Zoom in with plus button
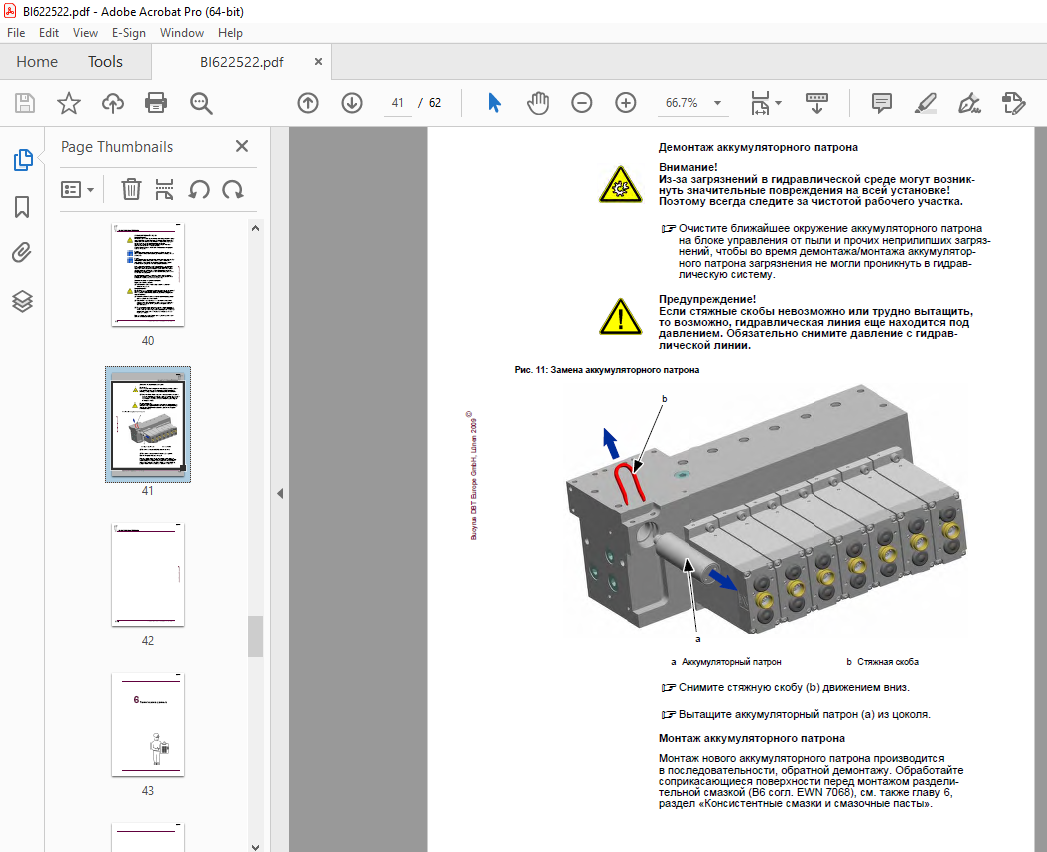 pyautogui.click(x=626, y=103)
